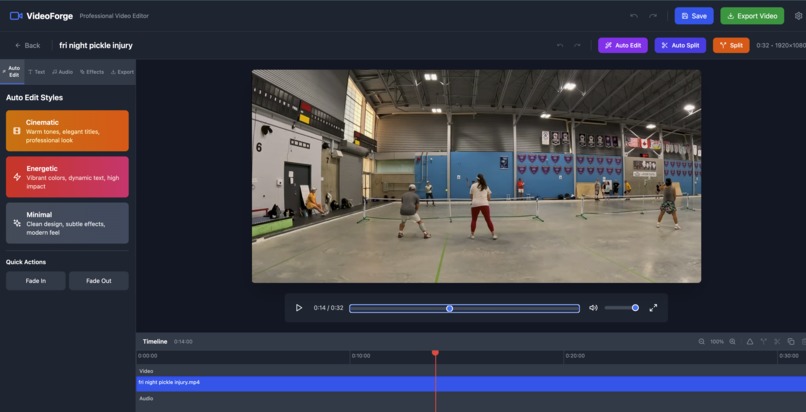Add a Fade In quick action
This screenshot has height=412, width=806.
[36, 281]
